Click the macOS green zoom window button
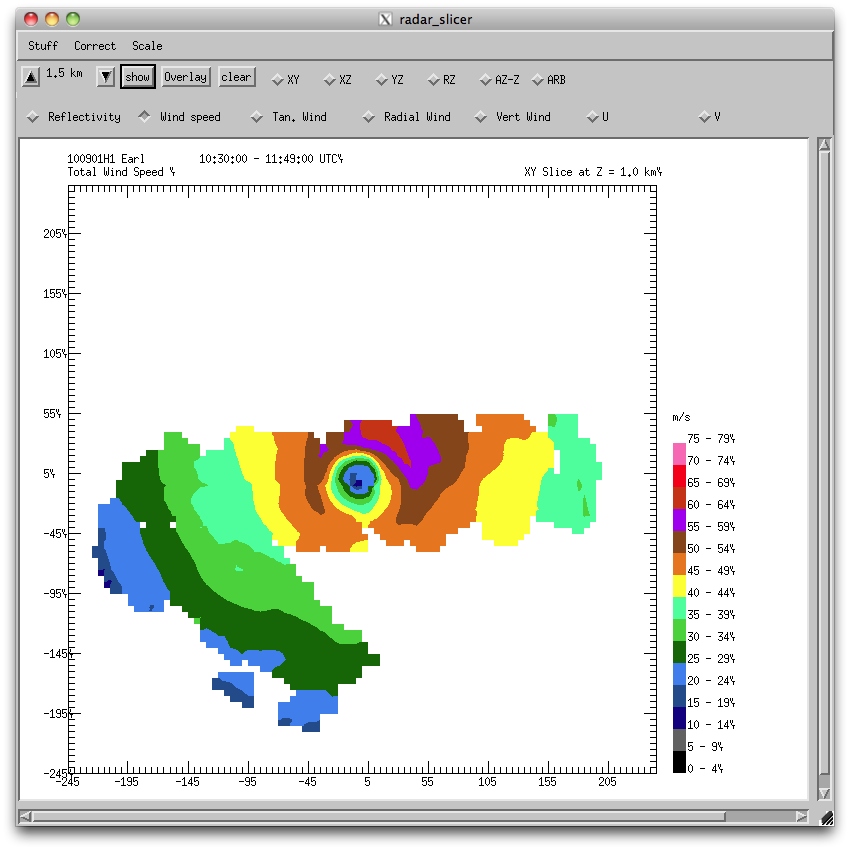 pos(73,19)
